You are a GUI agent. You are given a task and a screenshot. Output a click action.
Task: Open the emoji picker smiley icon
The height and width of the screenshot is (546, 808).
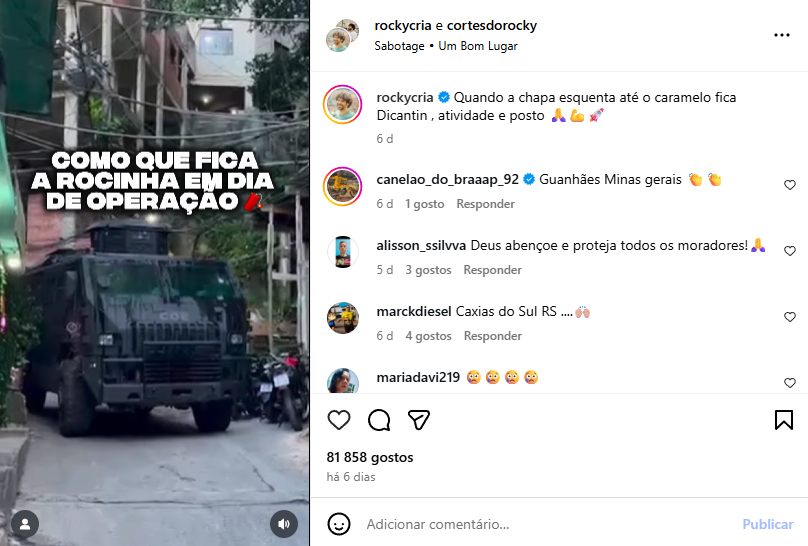tap(339, 524)
